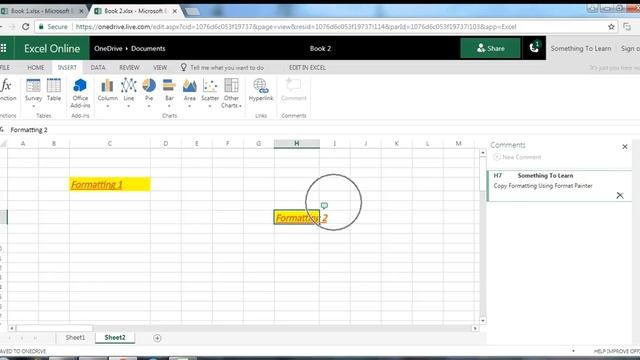The height and width of the screenshot is (360, 640).
Task: Open the VIEW ribbon tab
Action: coord(160,67)
